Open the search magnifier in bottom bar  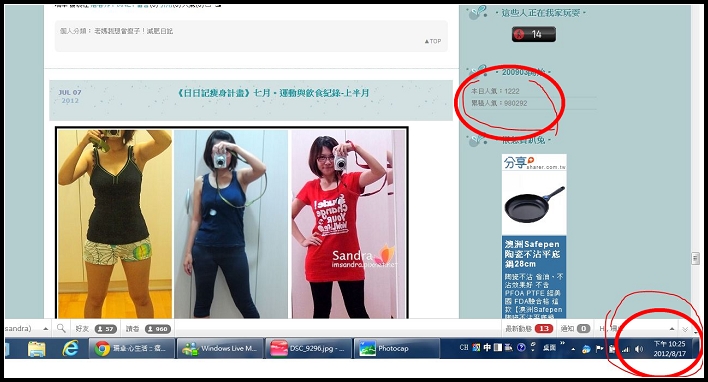pyautogui.click(x=61, y=329)
